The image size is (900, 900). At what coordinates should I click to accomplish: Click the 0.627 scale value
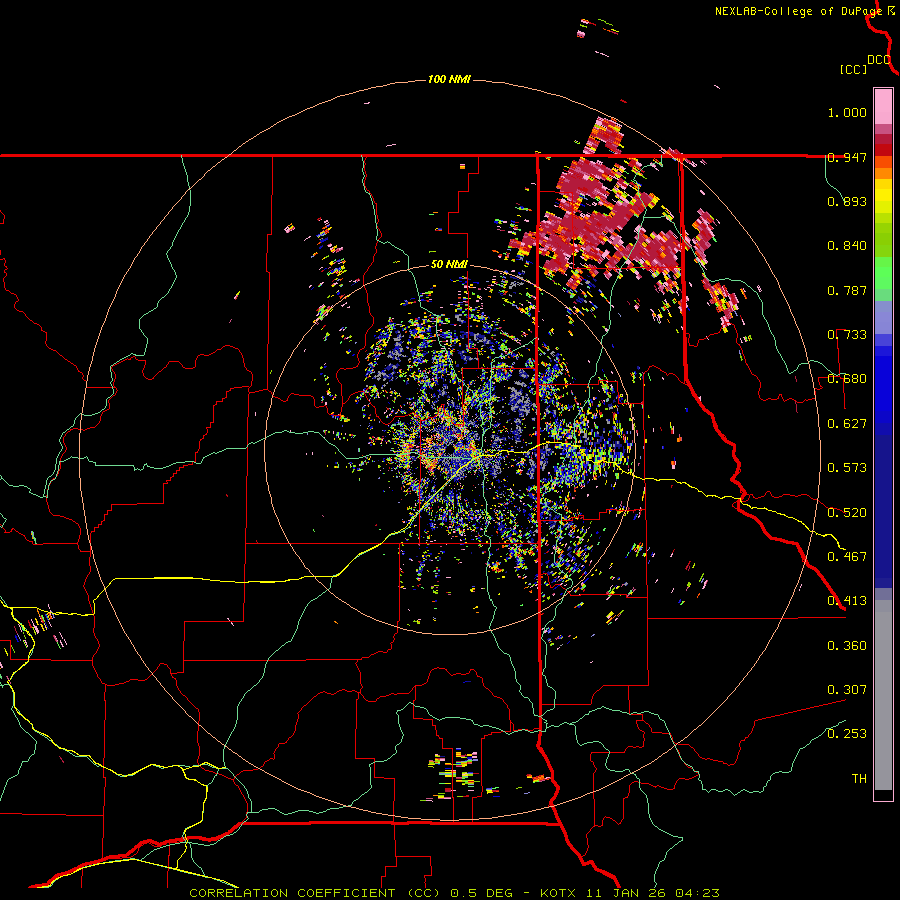pyautogui.click(x=847, y=424)
